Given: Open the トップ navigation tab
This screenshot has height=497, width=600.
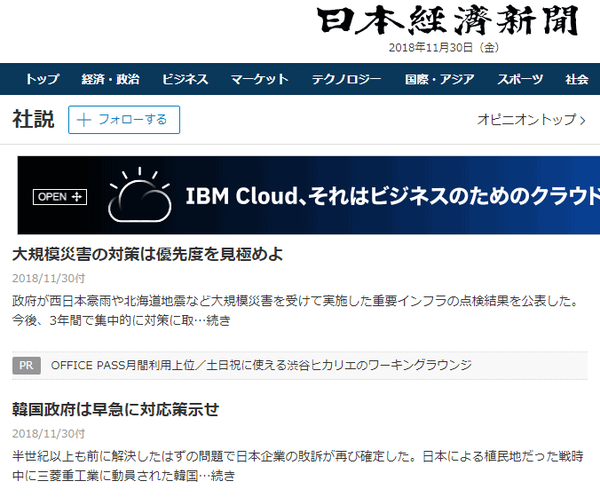Looking at the screenshot, I should pyautogui.click(x=42, y=79).
